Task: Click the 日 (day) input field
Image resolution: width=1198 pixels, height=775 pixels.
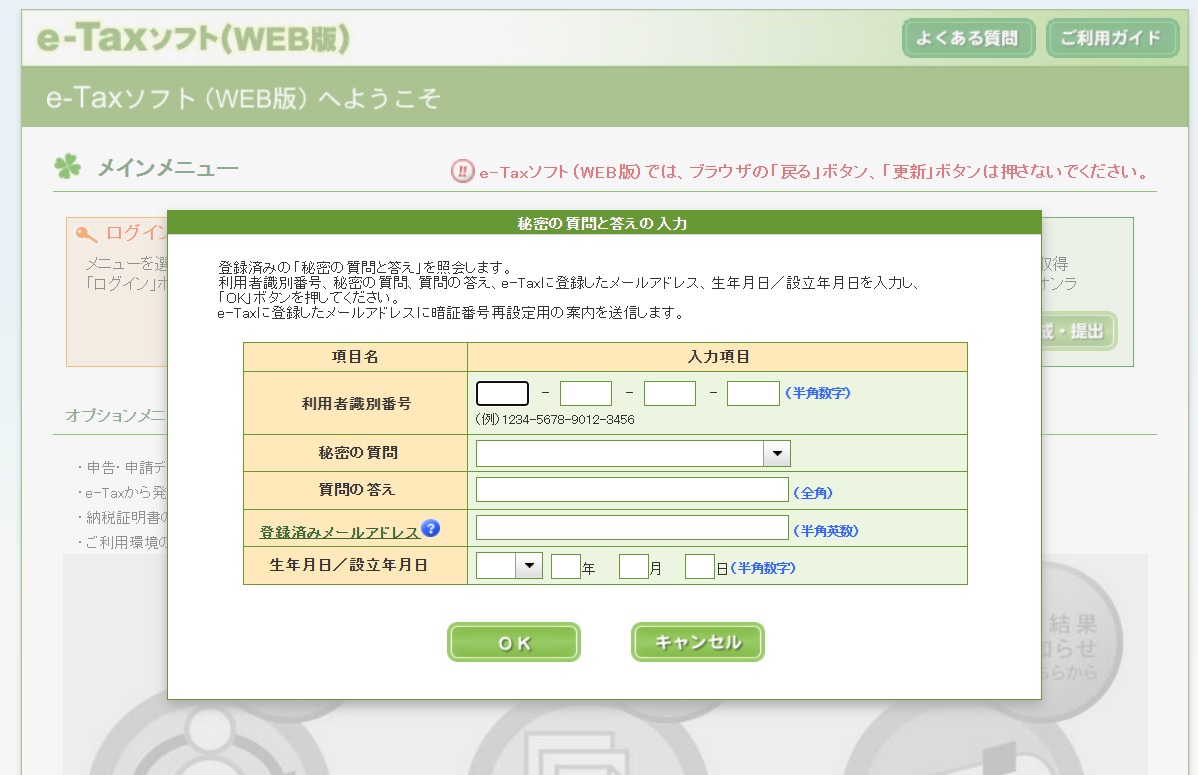Action: 699,566
